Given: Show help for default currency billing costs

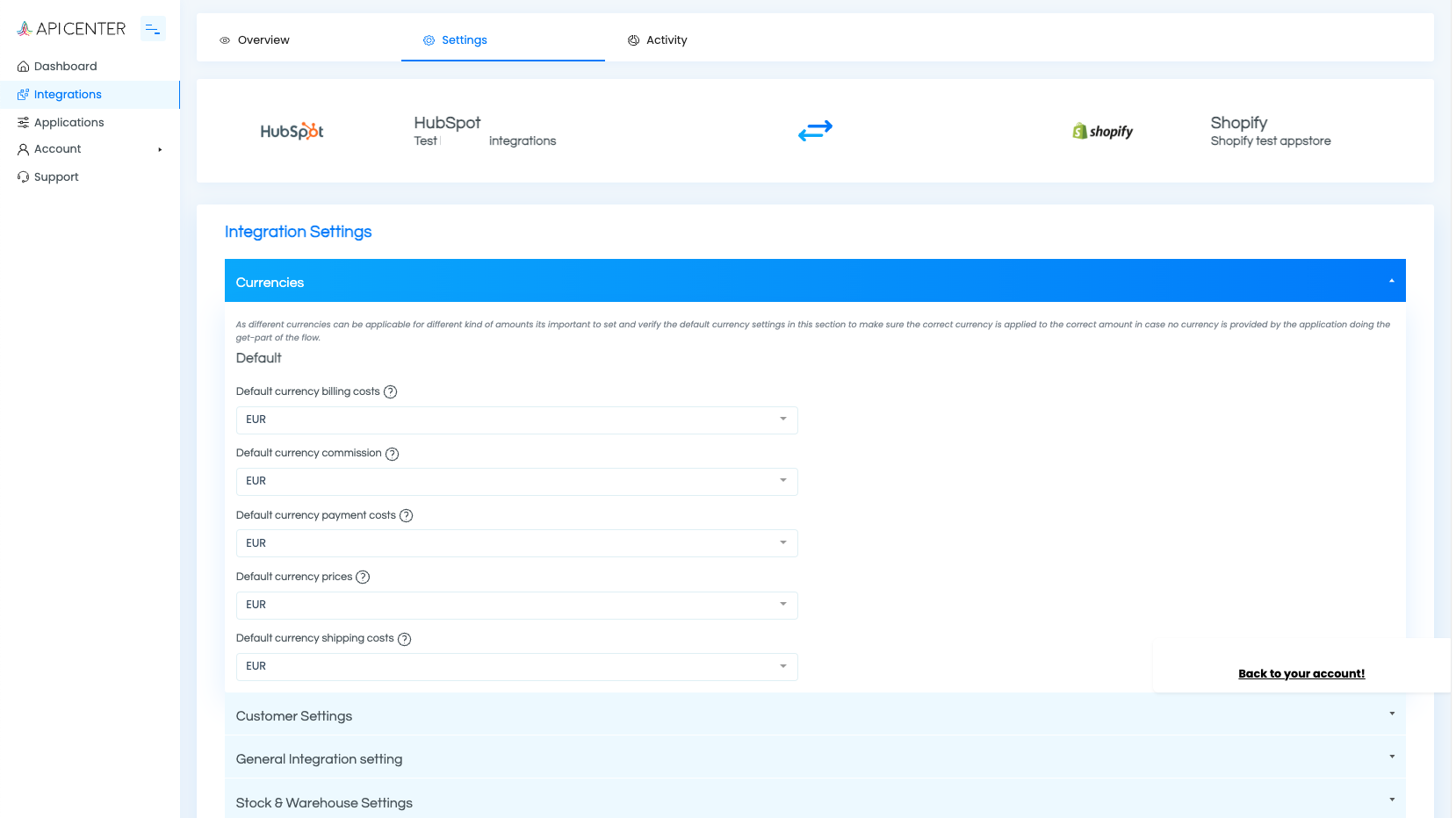Looking at the screenshot, I should [391, 392].
